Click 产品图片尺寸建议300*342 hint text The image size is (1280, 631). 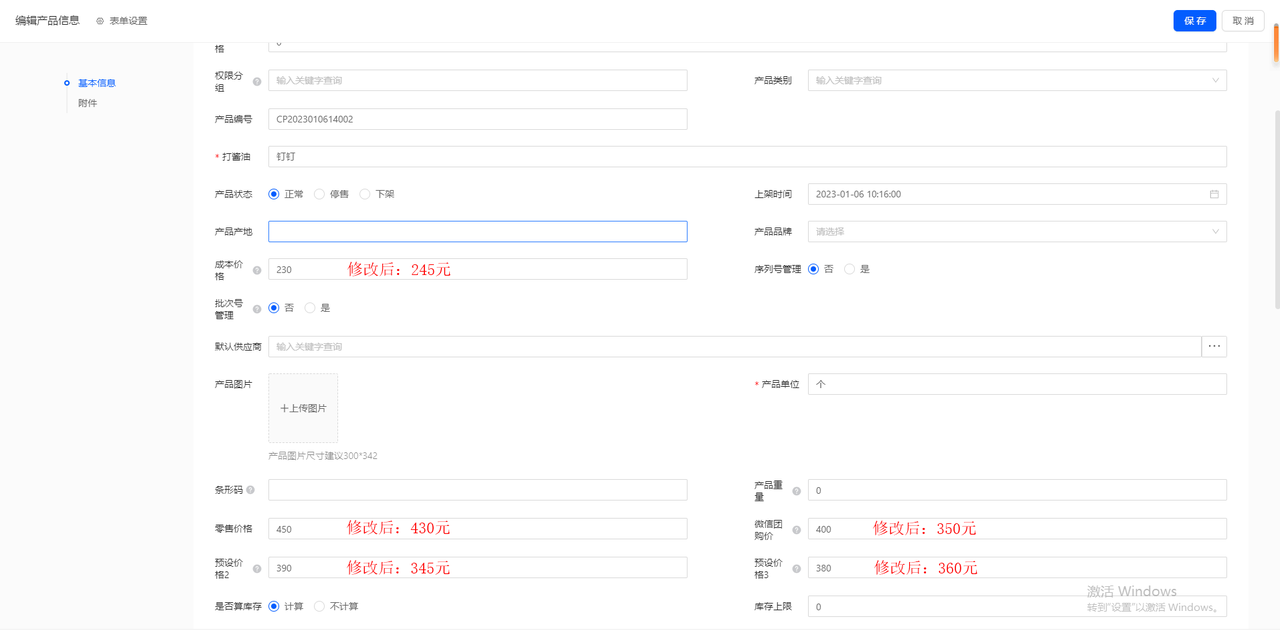[x=323, y=456]
